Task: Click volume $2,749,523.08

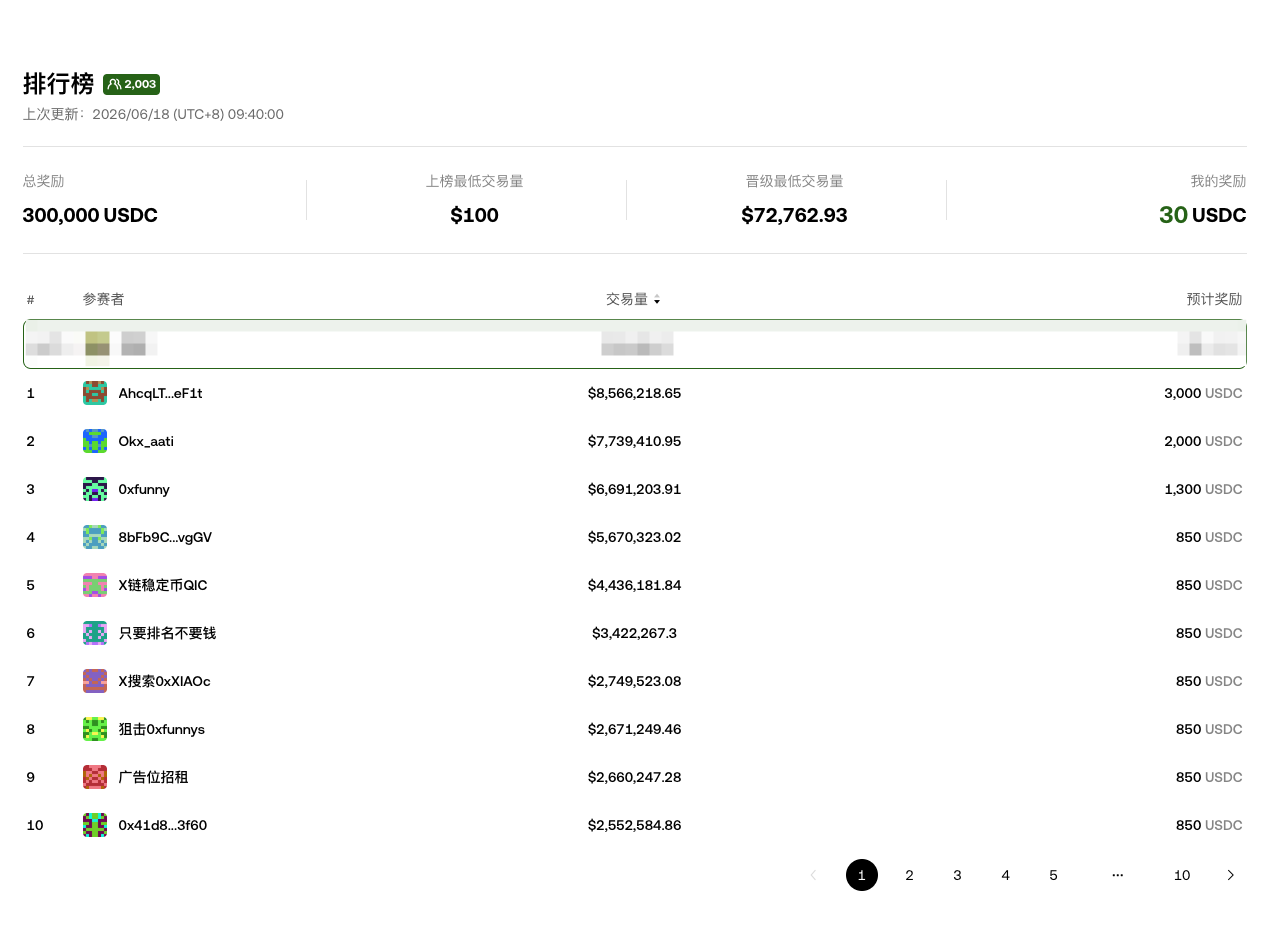Action: (634, 681)
